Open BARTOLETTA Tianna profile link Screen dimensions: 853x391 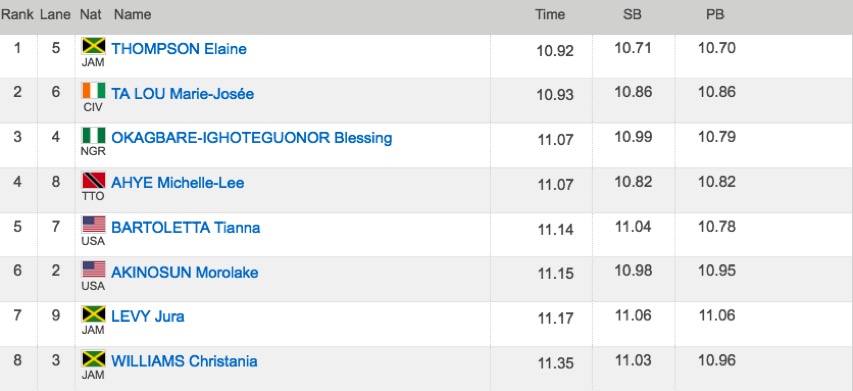(x=186, y=227)
